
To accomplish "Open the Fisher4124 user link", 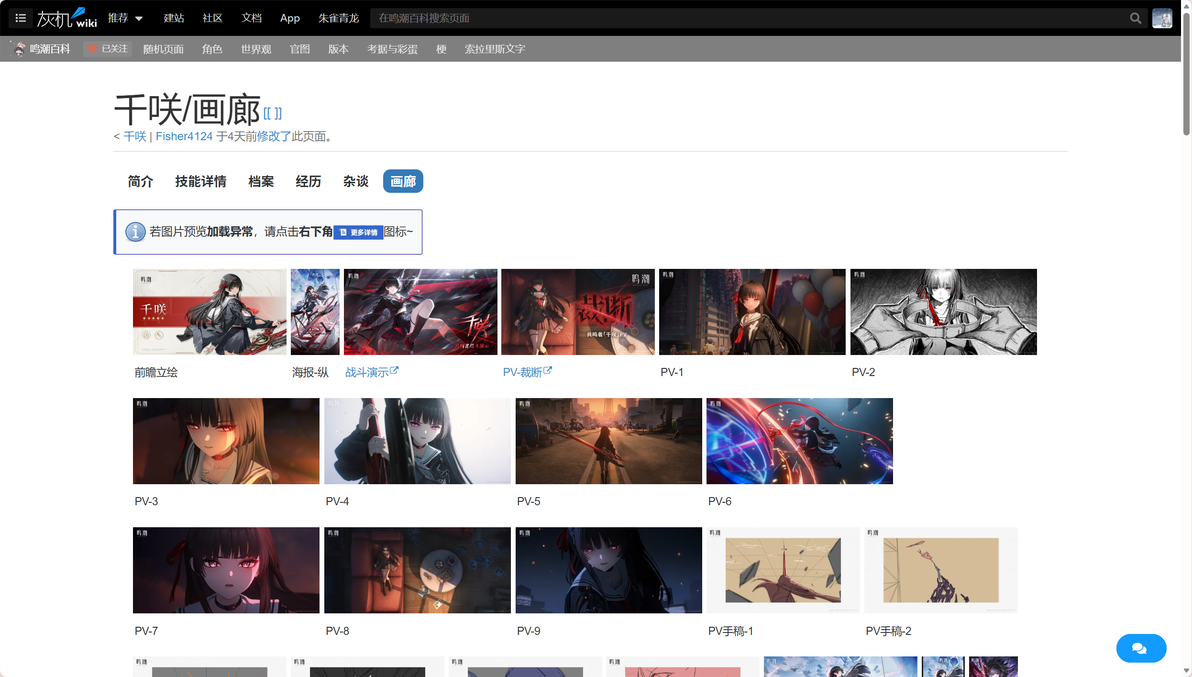I will pyautogui.click(x=184, y=137).
